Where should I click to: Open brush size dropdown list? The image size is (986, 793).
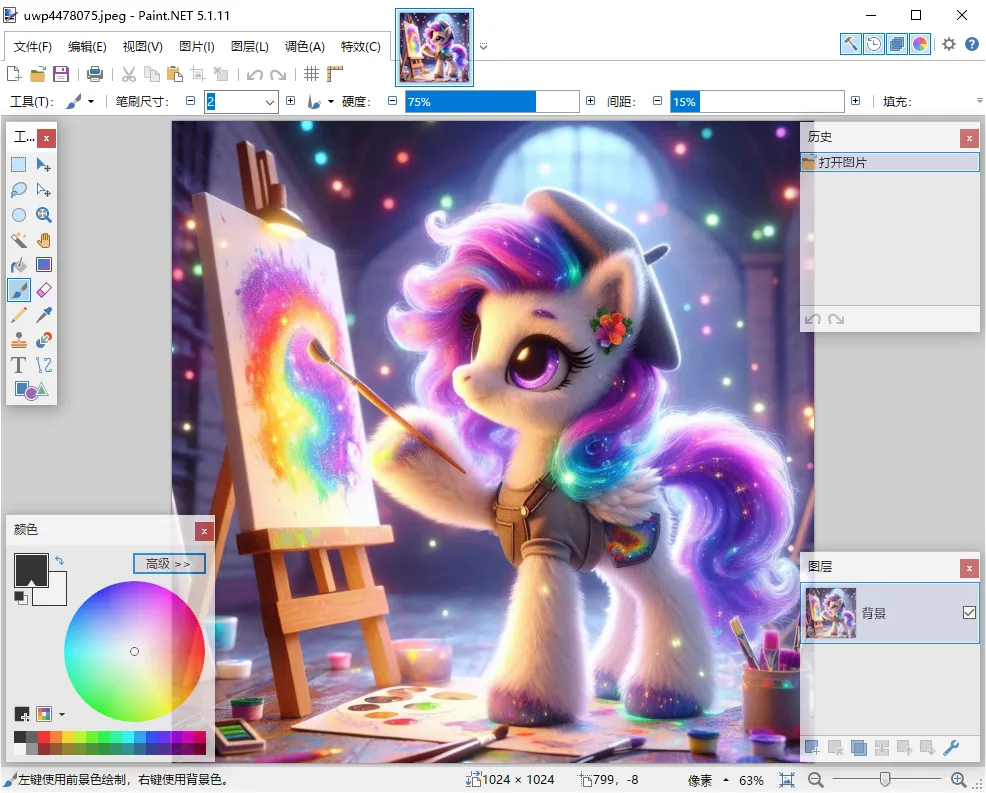[270, 102]
